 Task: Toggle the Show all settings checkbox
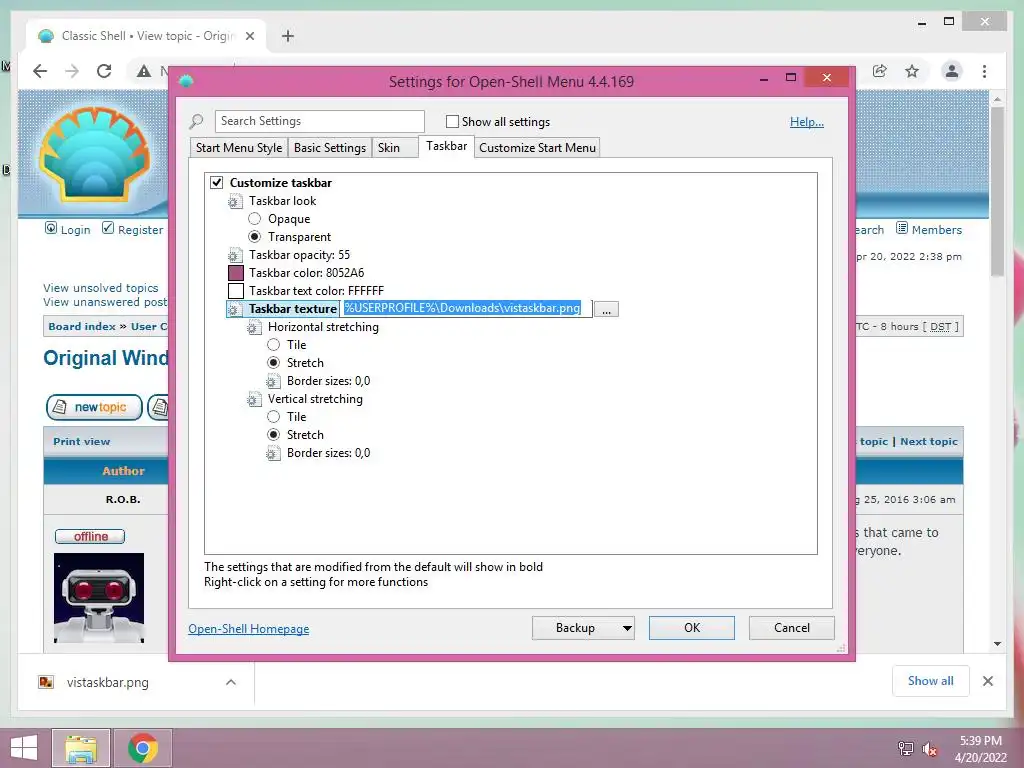pyautogui.click(x=452, y=121)
